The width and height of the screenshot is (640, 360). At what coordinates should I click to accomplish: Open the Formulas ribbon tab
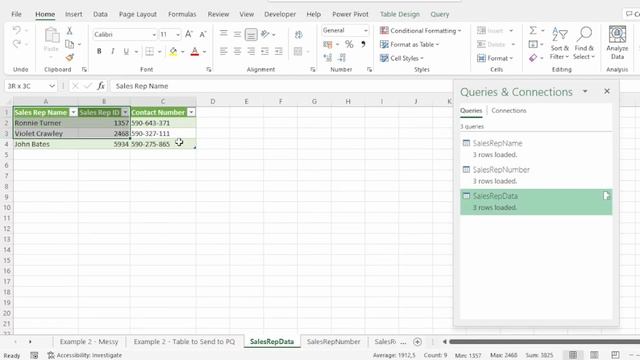[x=182, y=14]
